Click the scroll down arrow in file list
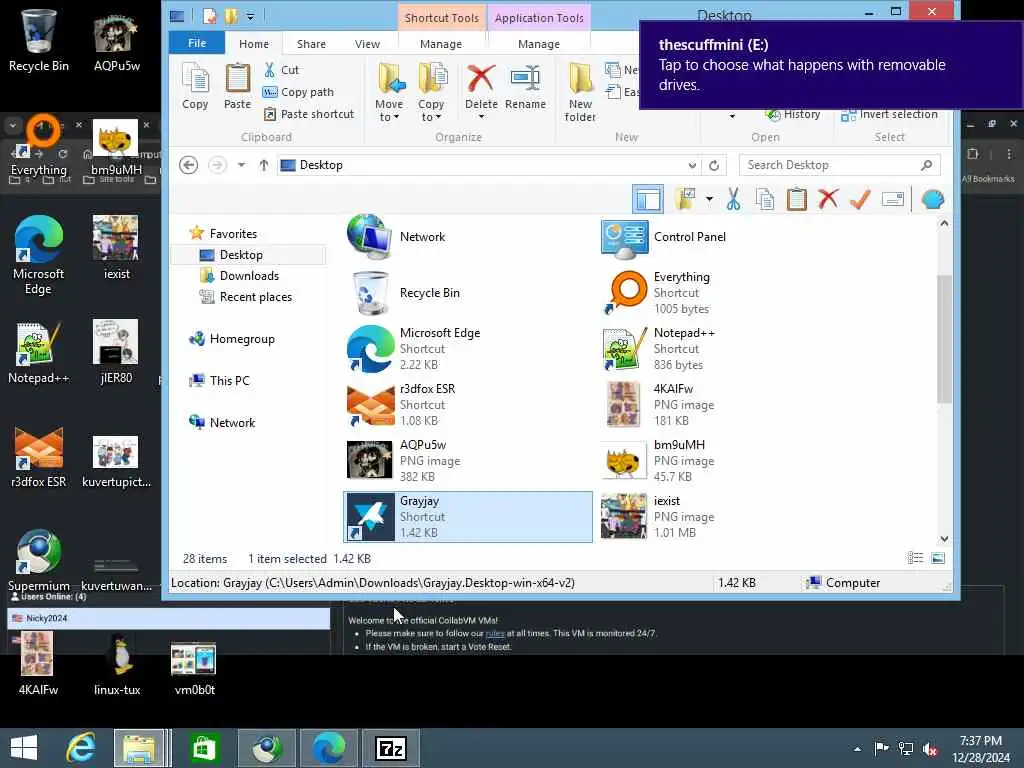 (944, 539)
